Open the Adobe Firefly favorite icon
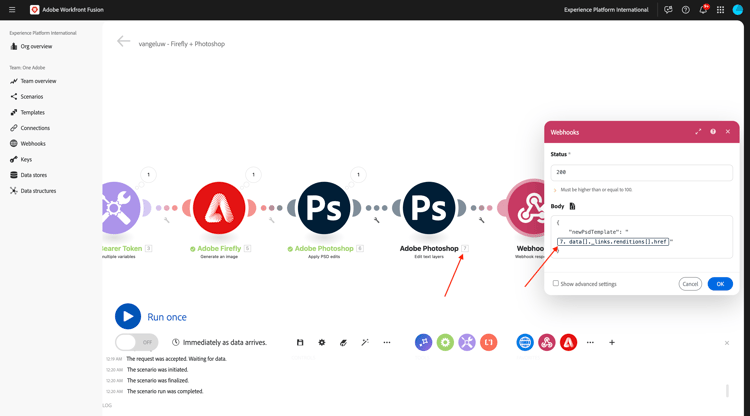 click(x=568, y=342)
